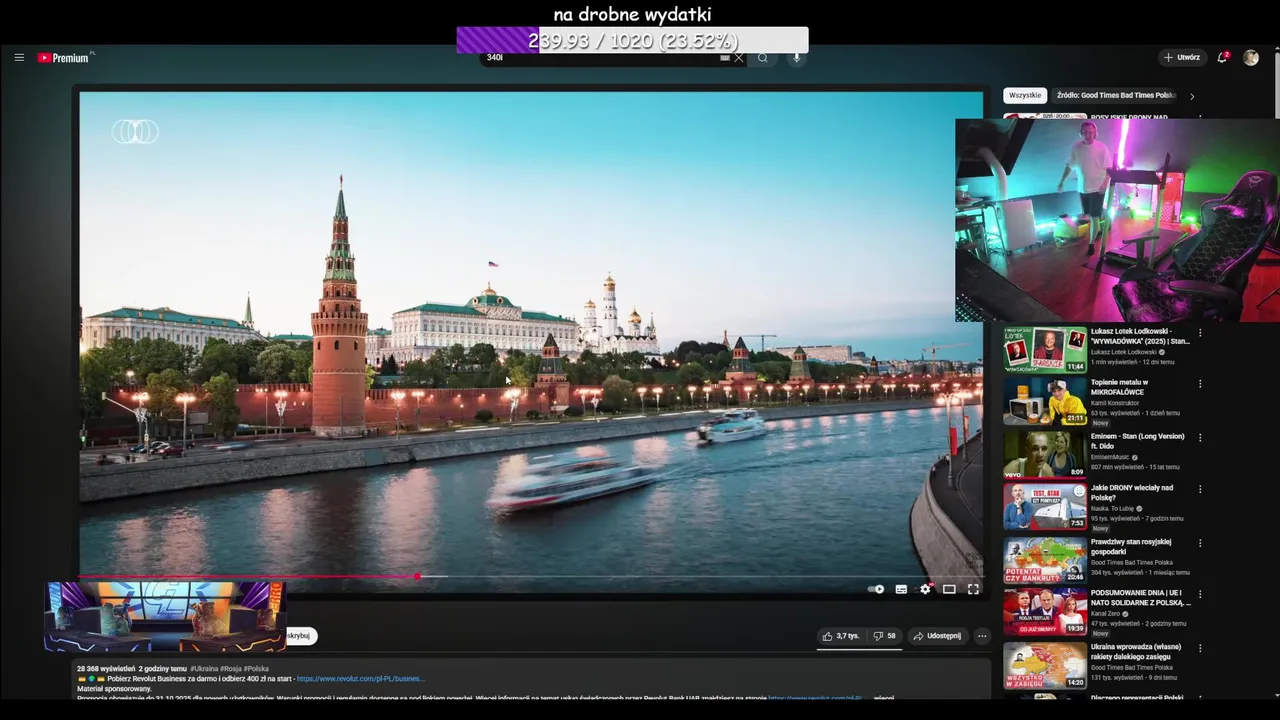Screen dimensions: 1280x720
Task: Start voice search with the microphone
Action: (x=797, y=58)
